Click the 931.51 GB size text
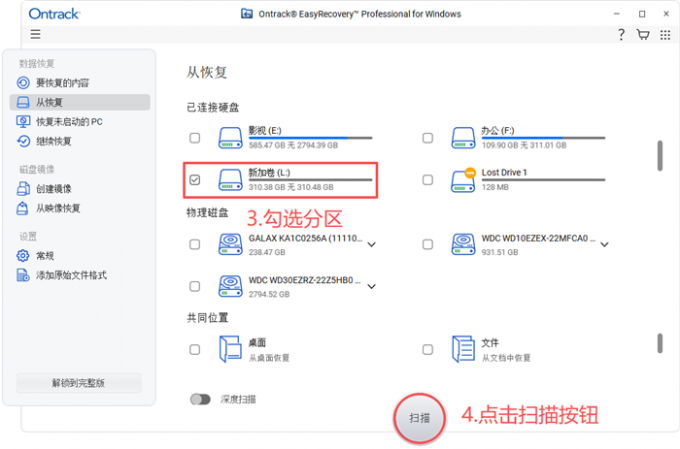Image resolution: width=680 pixels, height=449 pixels. [x=500, y=252]
